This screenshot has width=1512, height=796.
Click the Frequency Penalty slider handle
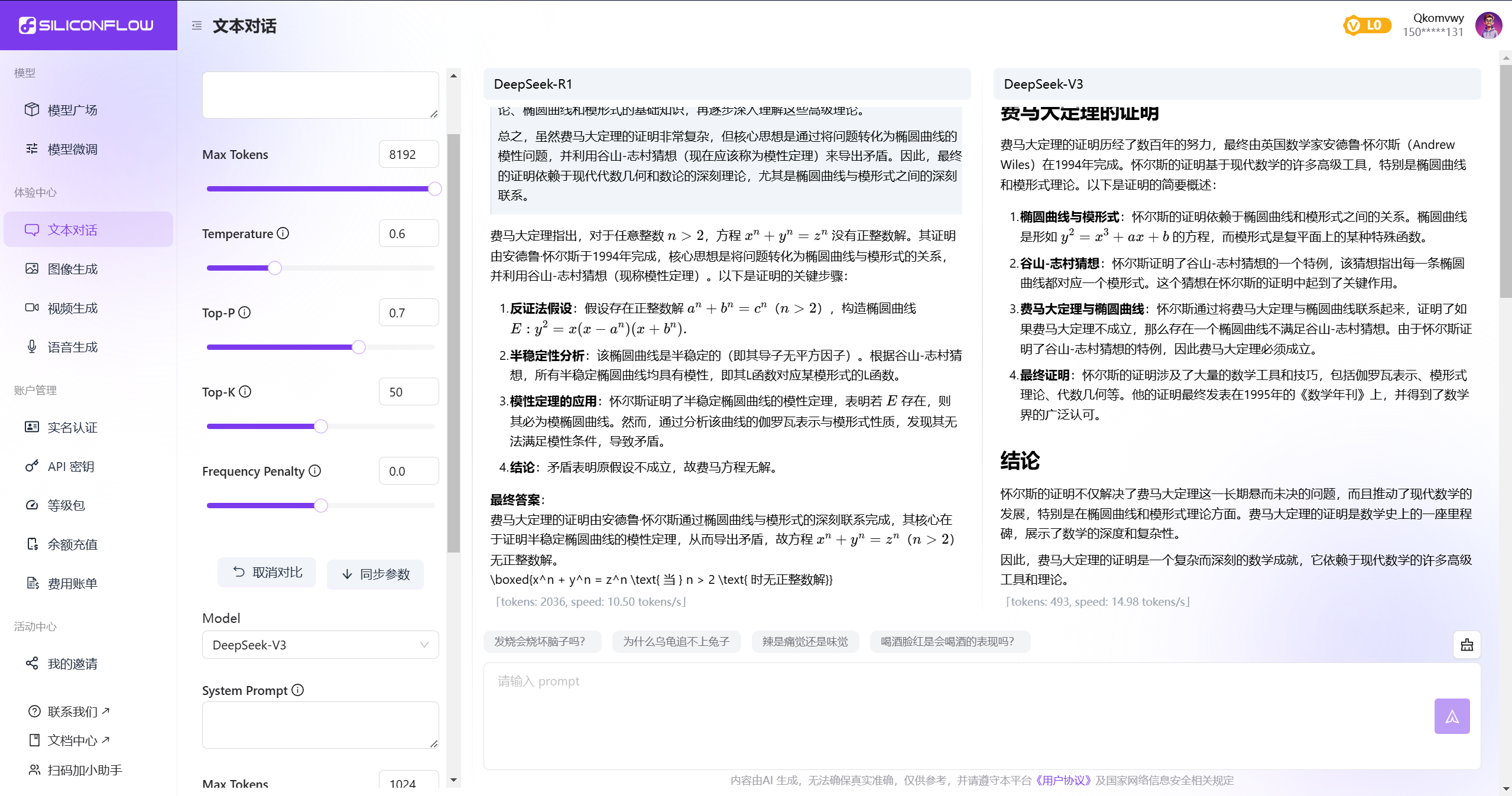point(321,506)
